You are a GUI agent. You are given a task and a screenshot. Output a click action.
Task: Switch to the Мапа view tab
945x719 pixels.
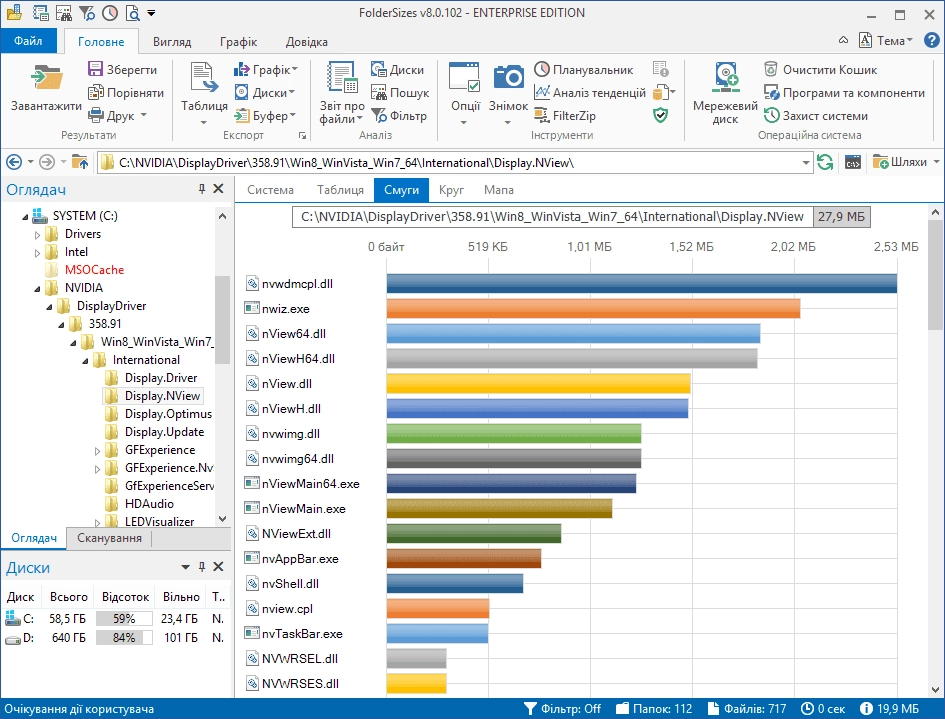[498, 190]
